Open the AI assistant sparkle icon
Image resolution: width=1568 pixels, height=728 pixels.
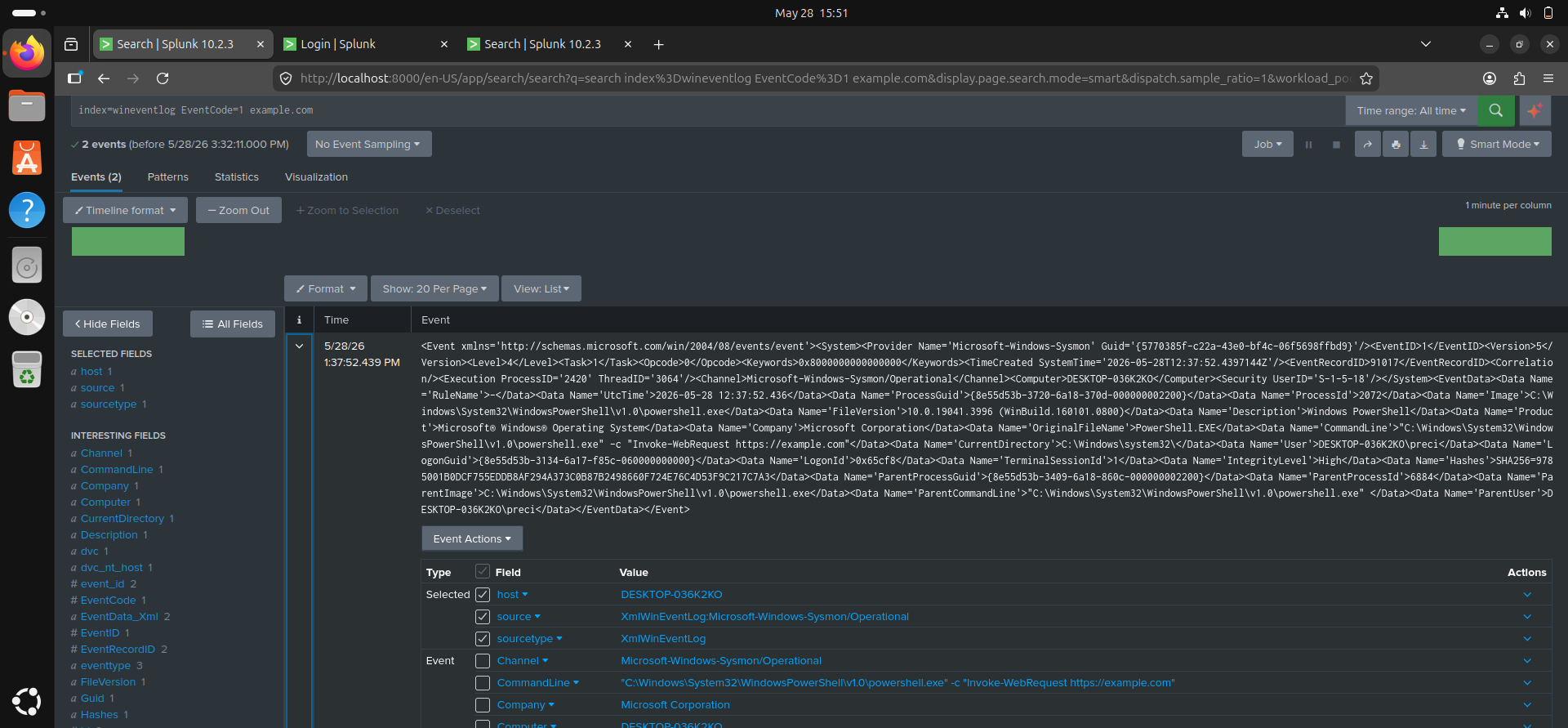[1535, 110]
